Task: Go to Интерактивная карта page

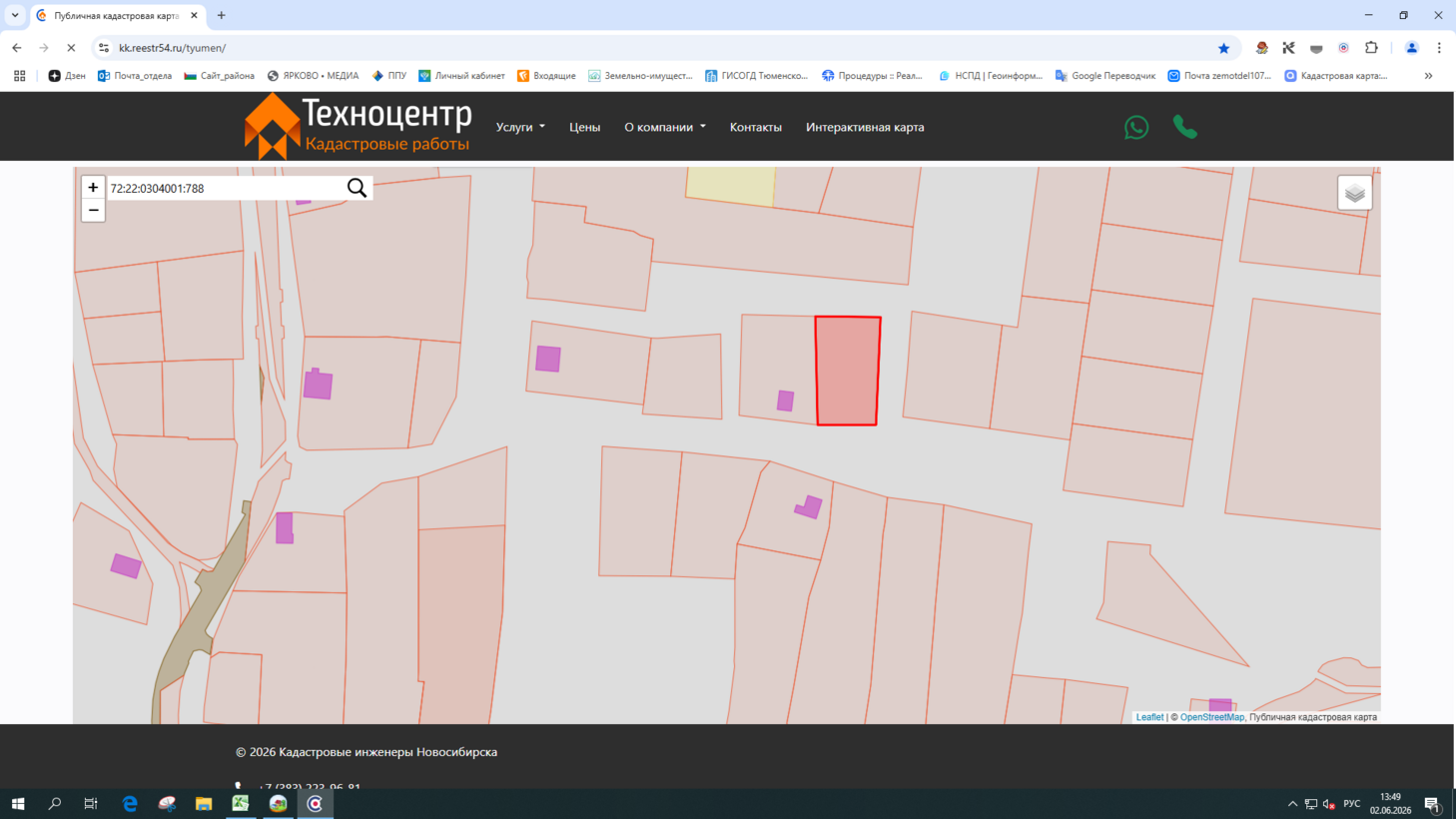Action: point(865,127)
